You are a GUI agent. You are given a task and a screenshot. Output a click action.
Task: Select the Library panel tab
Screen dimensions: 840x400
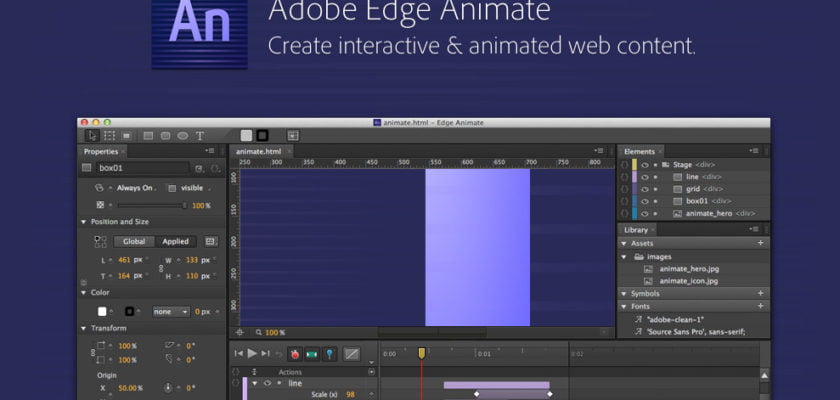point(637,230)
